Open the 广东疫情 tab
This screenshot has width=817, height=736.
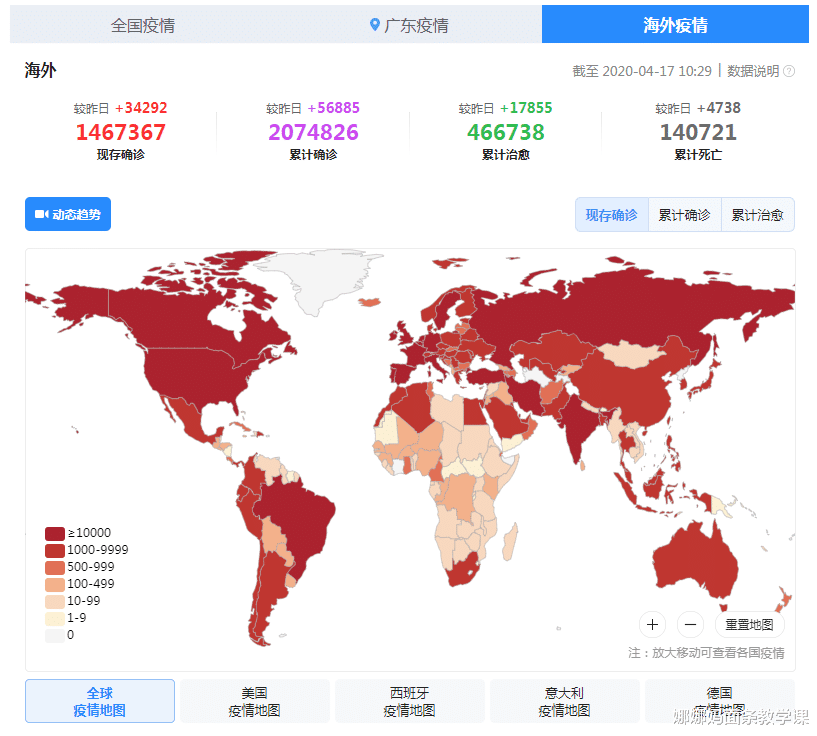(x=409, y=25)
